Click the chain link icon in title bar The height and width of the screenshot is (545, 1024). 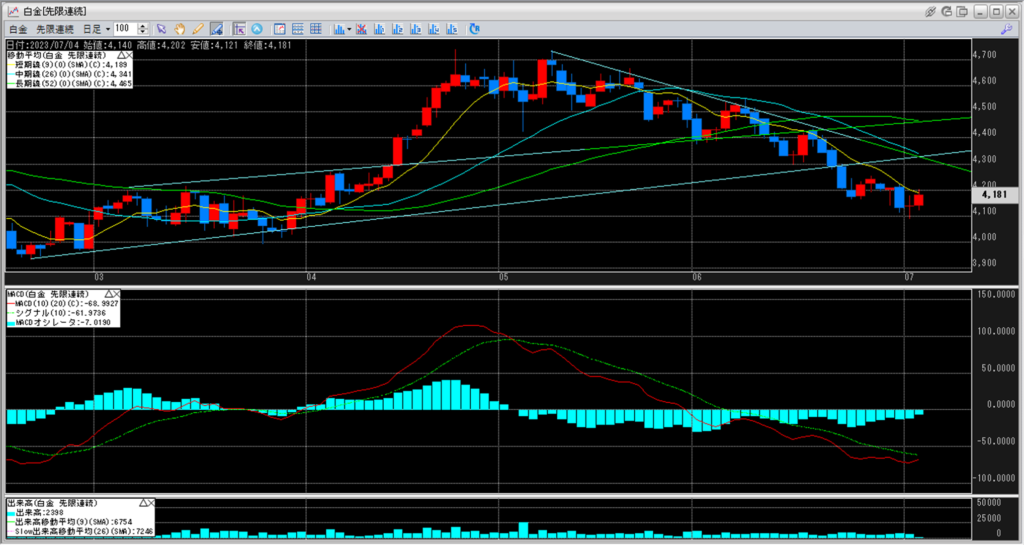(x=930, y=10)
